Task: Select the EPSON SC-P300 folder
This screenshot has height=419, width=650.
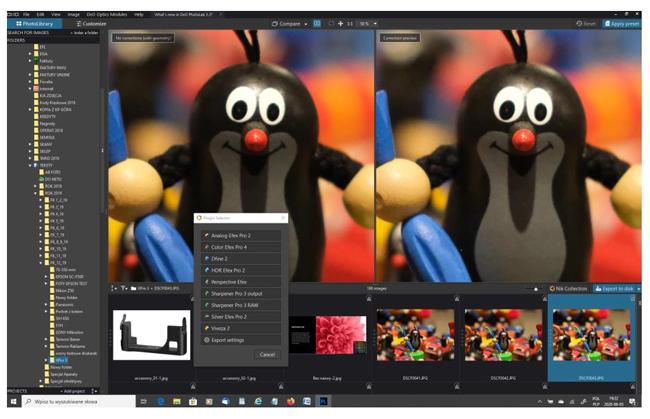Action: [69, 276]
